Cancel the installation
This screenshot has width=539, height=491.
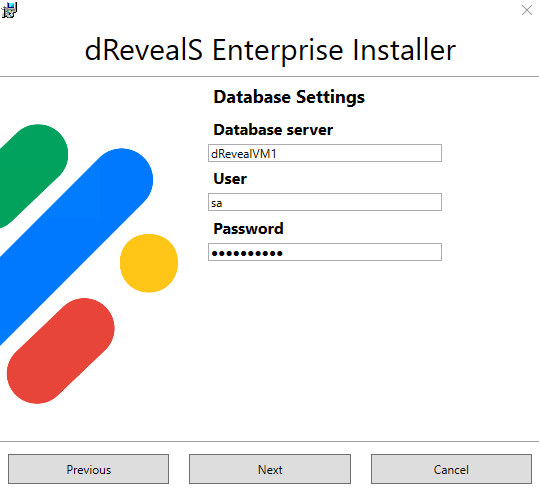click(x=451, y=469)
